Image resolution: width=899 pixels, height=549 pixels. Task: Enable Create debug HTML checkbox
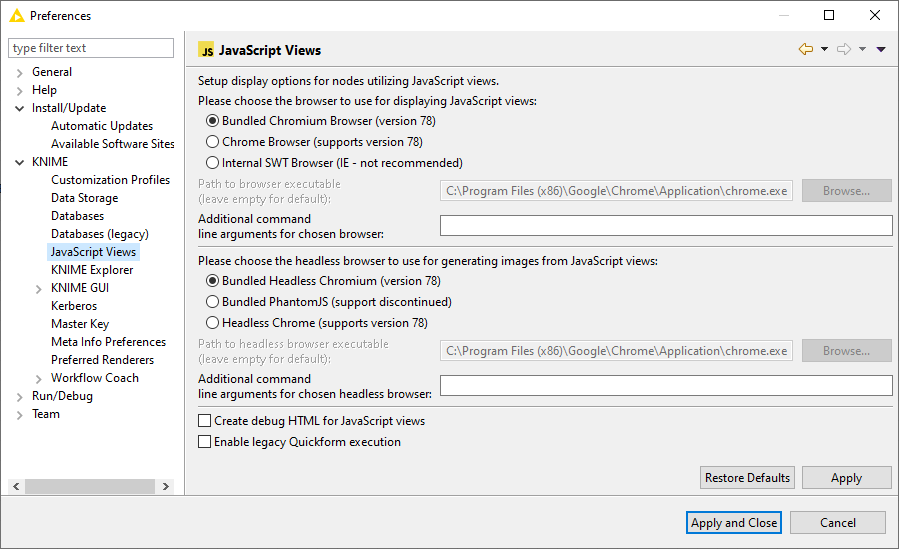205,421
